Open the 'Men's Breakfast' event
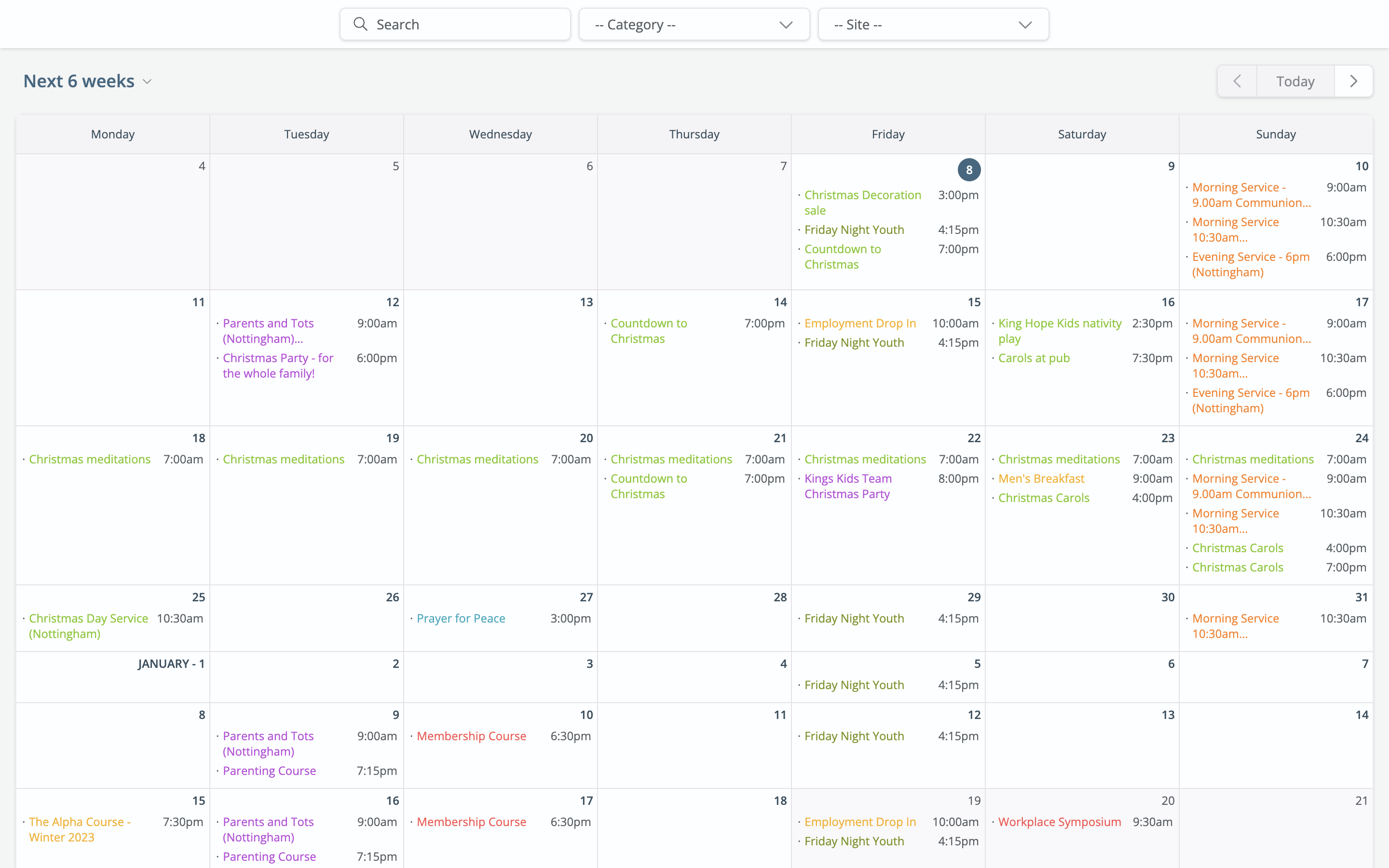Image resolution: width=1389 pixels, height=868 pixels. pyautogui.click(x=1041, y=478)
